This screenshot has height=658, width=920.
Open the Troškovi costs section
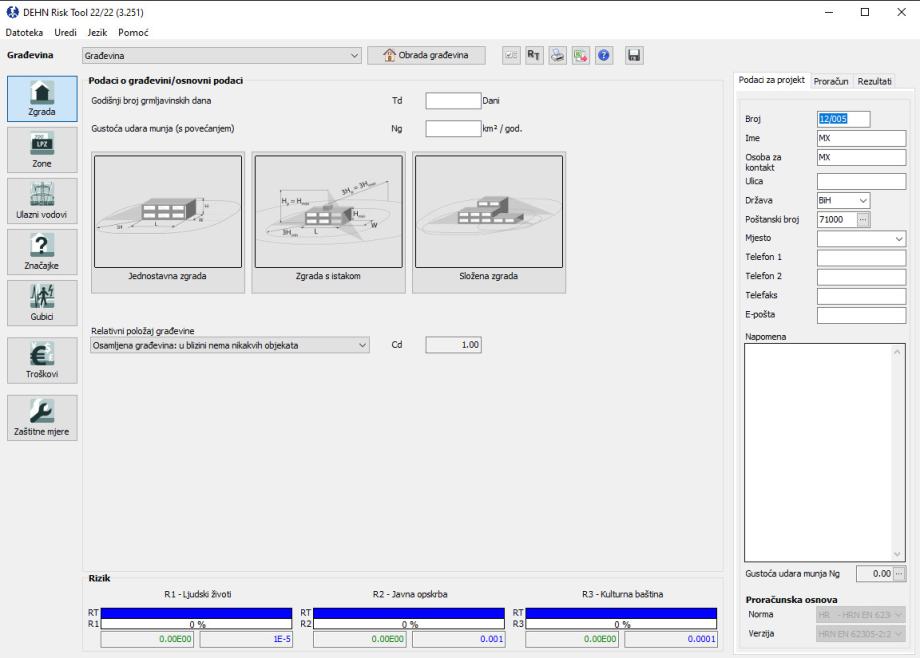[42, 360]
